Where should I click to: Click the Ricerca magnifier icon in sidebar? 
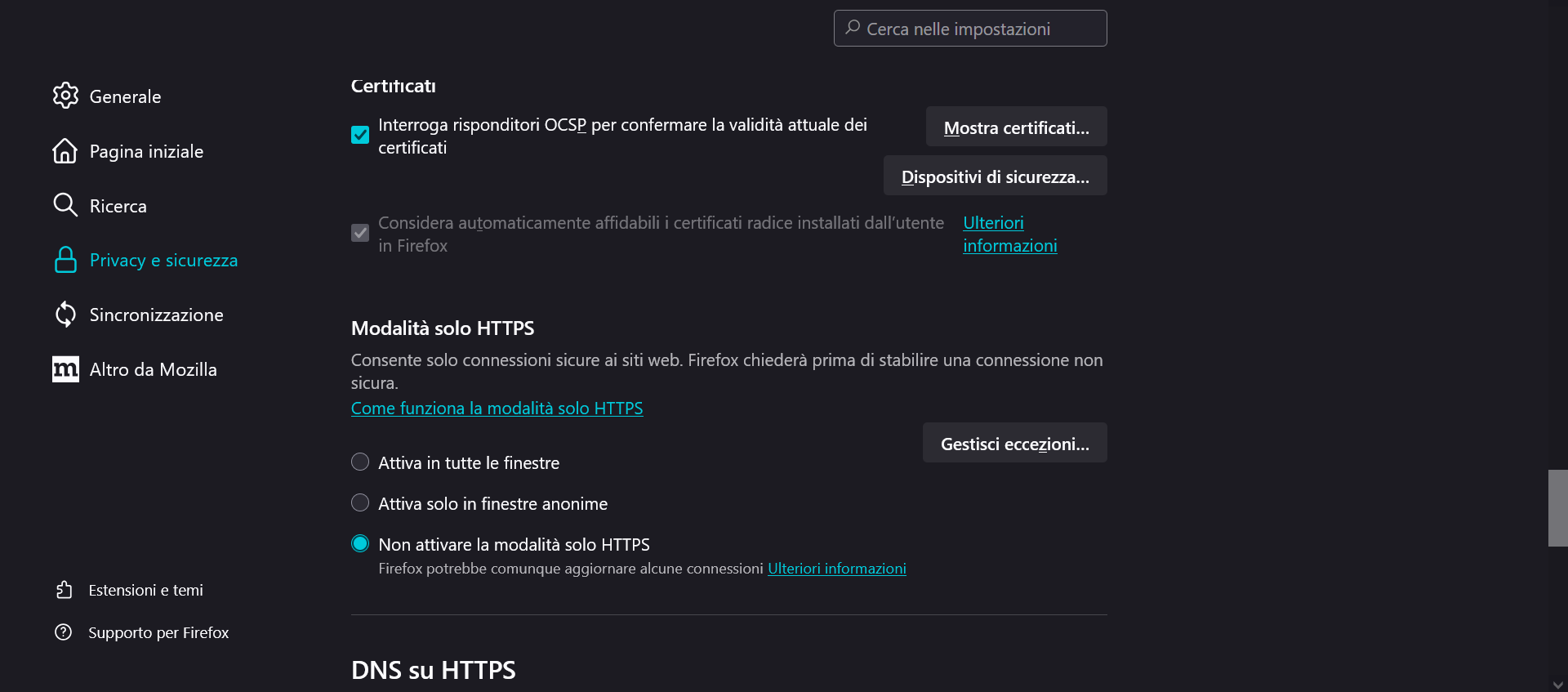[x=65, y=205]
